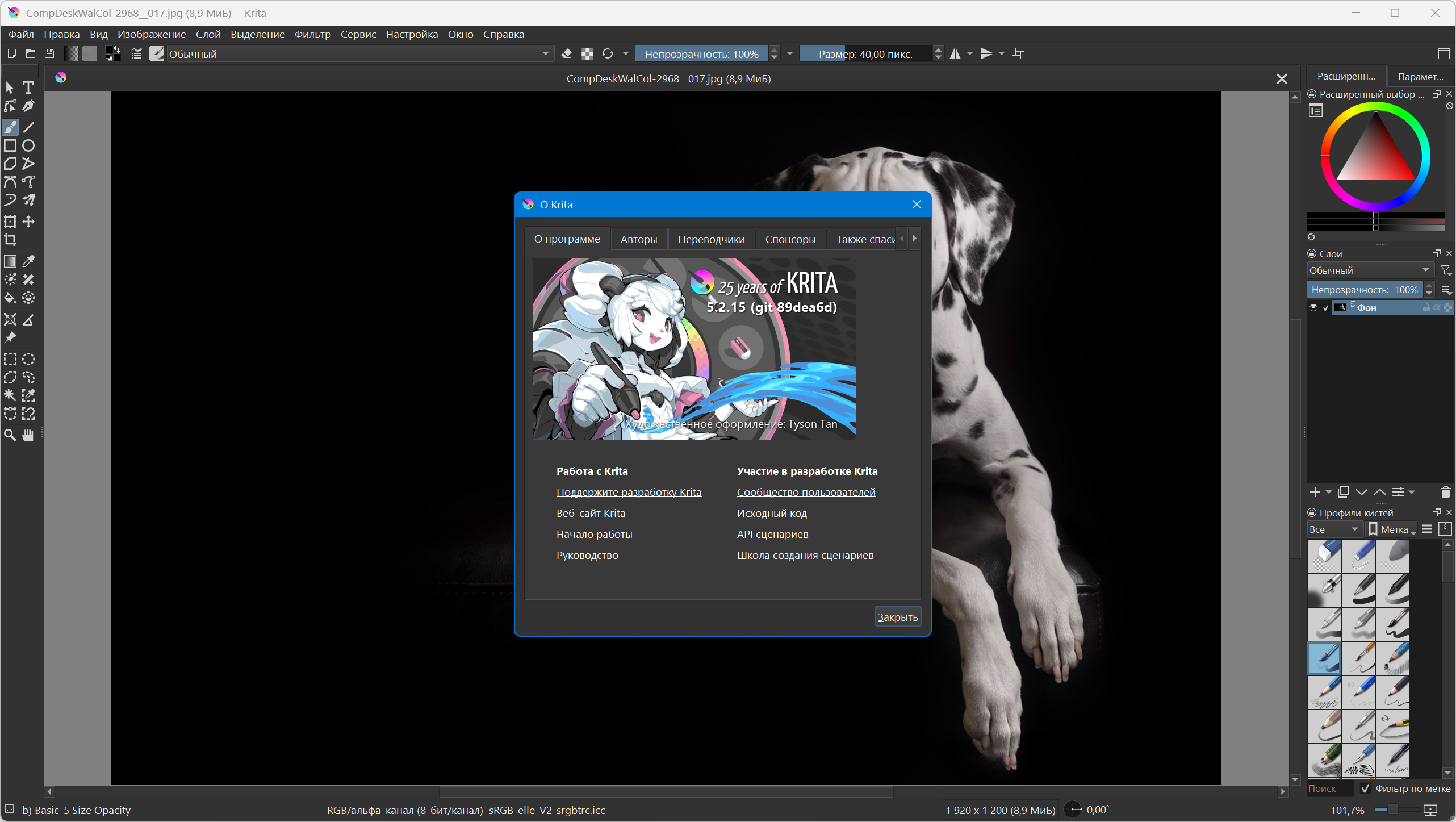Select the Crop tool

[10, 240]
